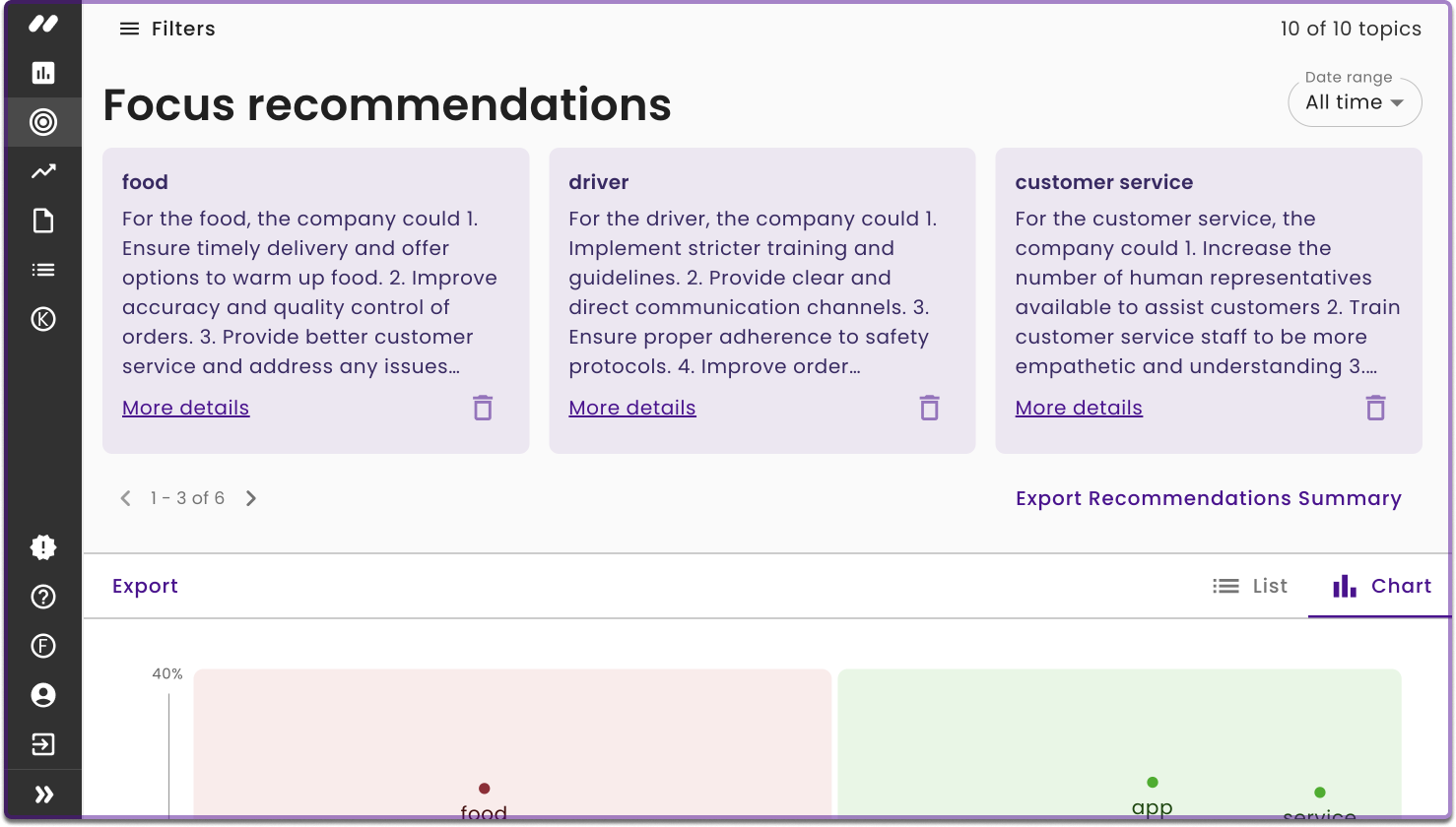Open More details for driver
The width and height of the screenshot is (1456, 827).
coord(632,408)
